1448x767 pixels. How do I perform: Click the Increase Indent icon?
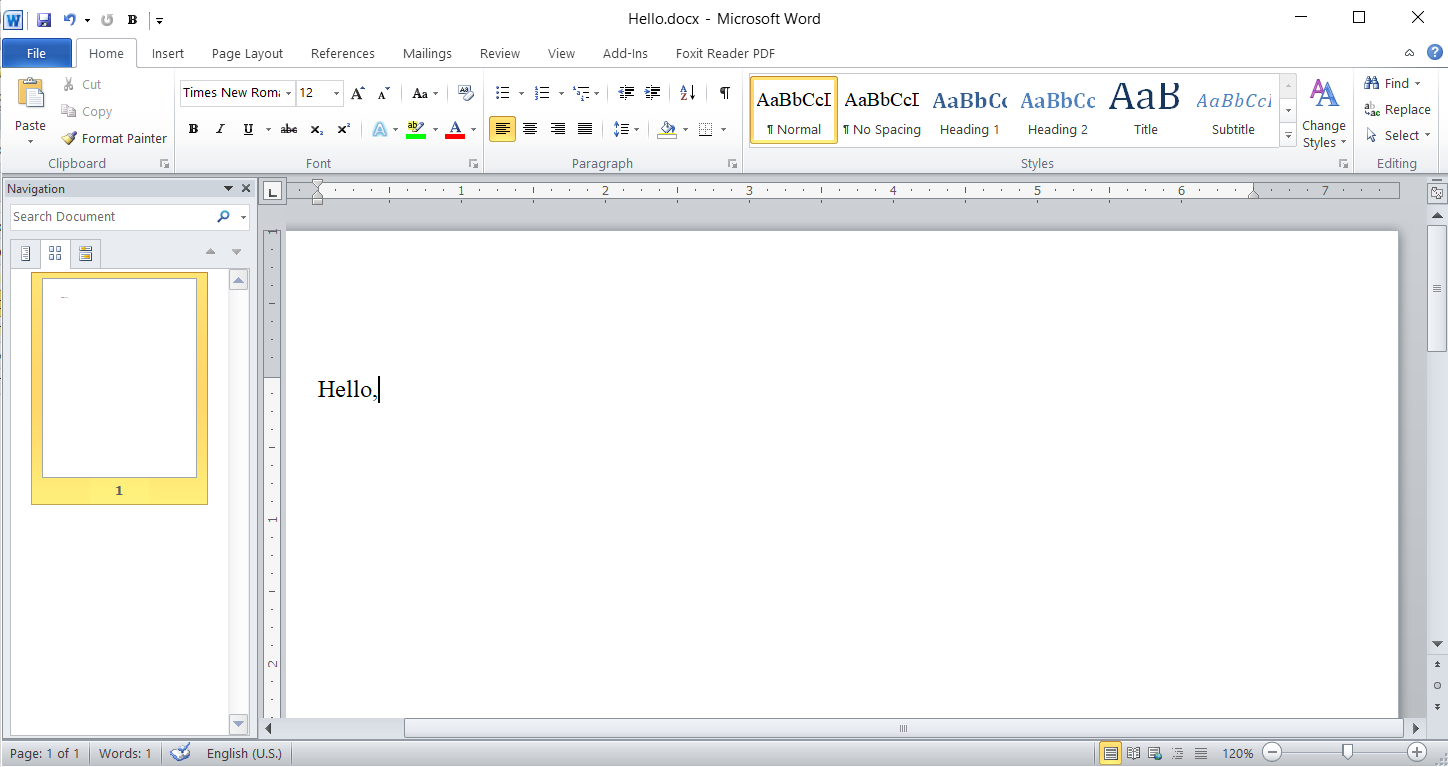point(653,93)
